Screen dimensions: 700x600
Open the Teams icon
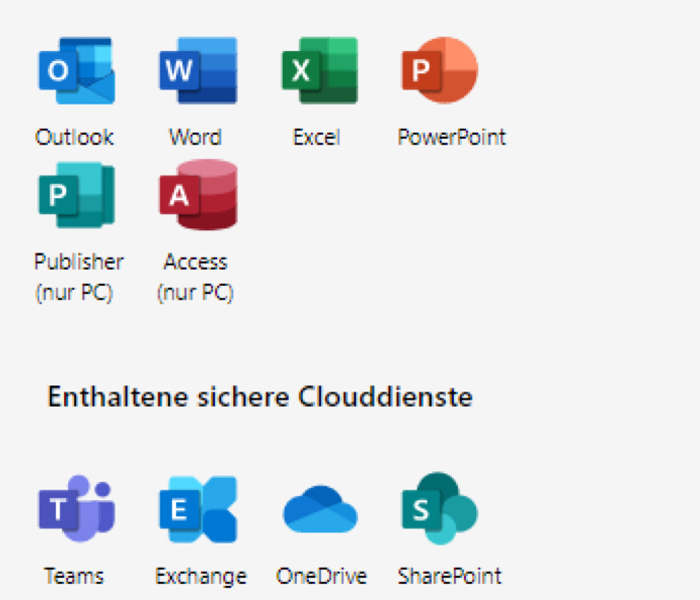pos(76,508)
